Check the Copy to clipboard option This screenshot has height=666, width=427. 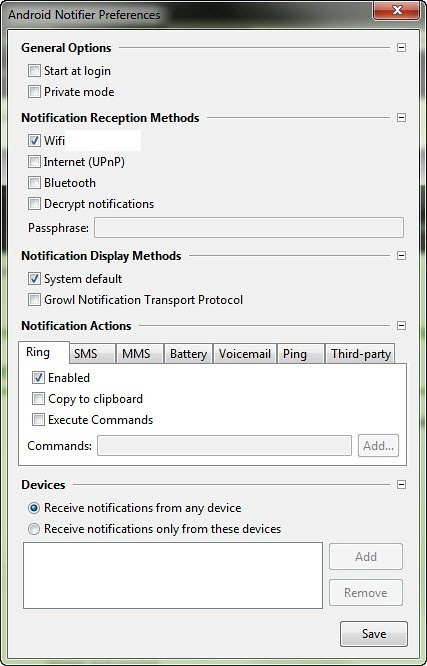coord(39,399)
